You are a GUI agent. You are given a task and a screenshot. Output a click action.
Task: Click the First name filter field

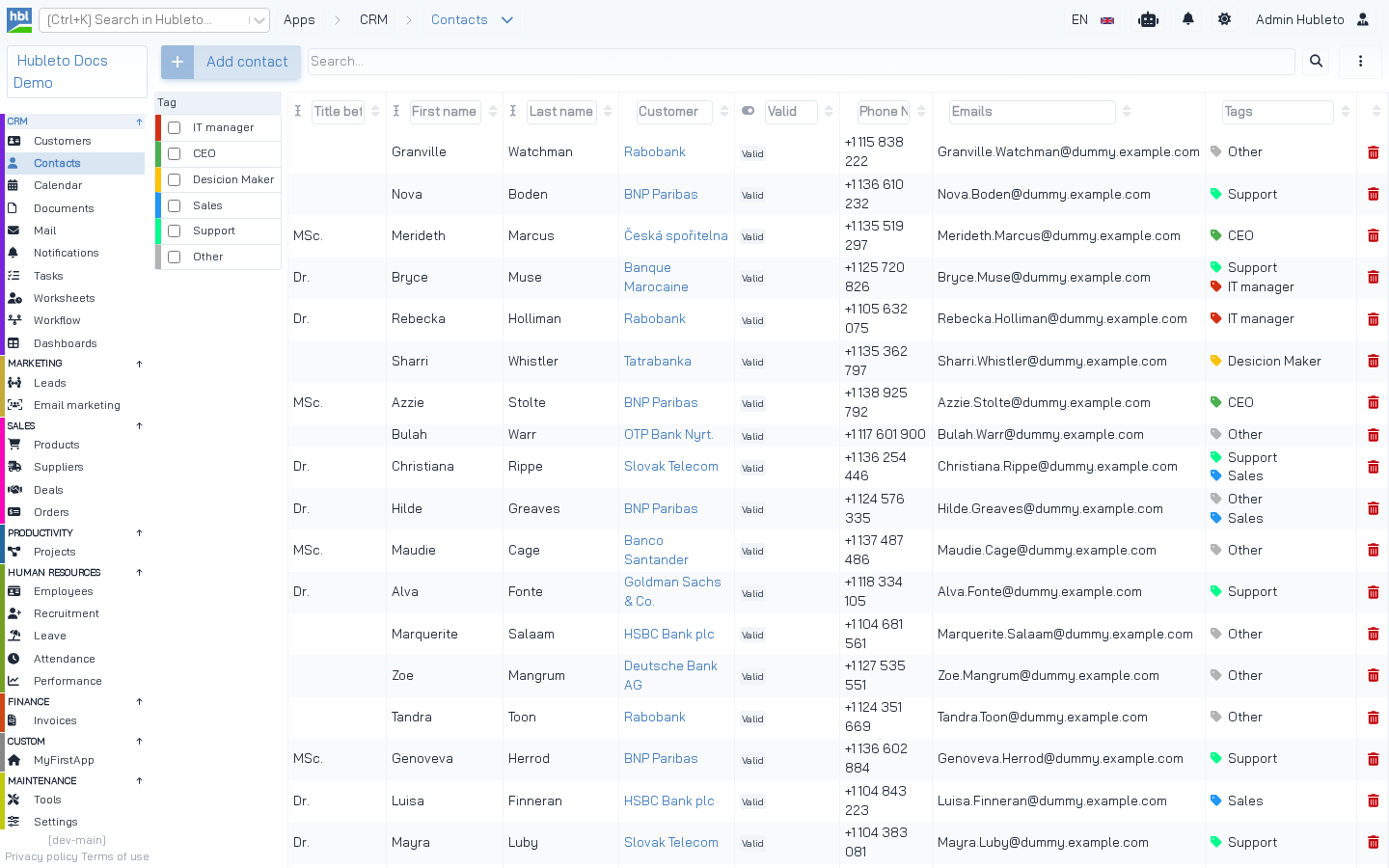pyautogui.click(x=445, y=112)
